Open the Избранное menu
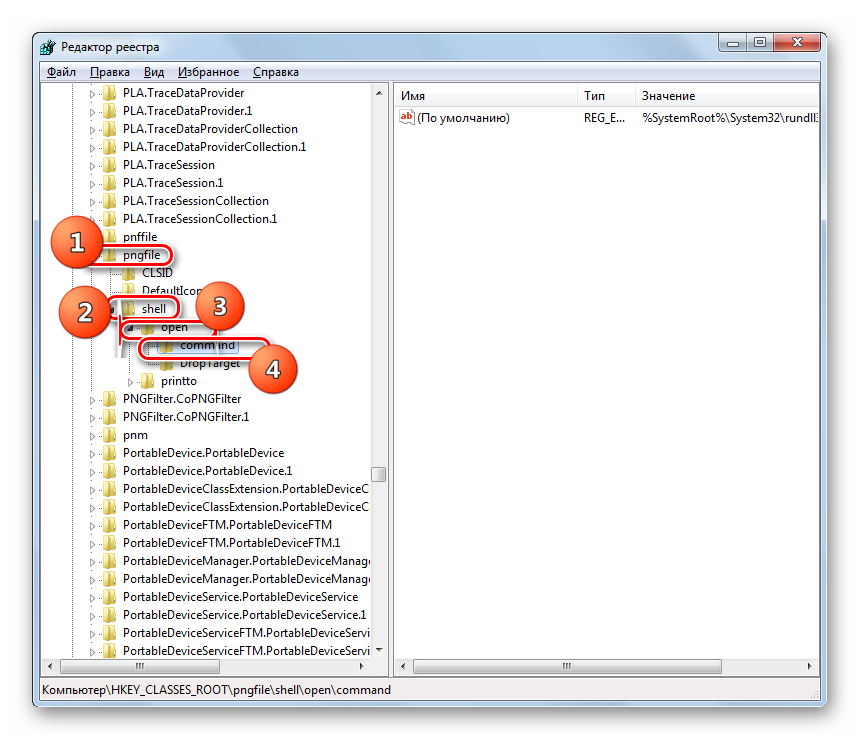The width and height of the screenshot is (860, 740). click(x=208, y=72)
